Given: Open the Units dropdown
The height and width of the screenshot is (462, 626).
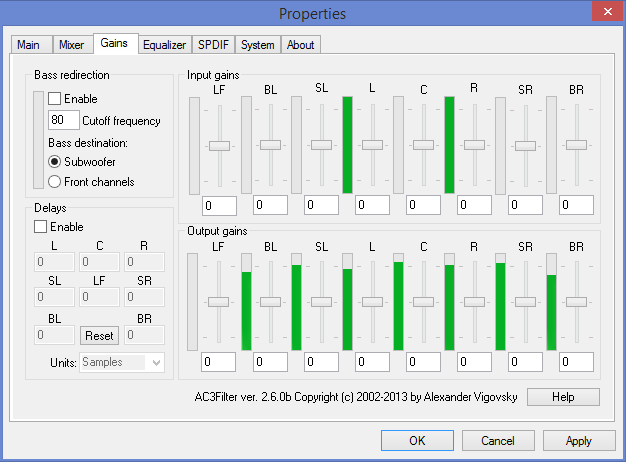Looking at the screenshot, I should tap(122, 362).
